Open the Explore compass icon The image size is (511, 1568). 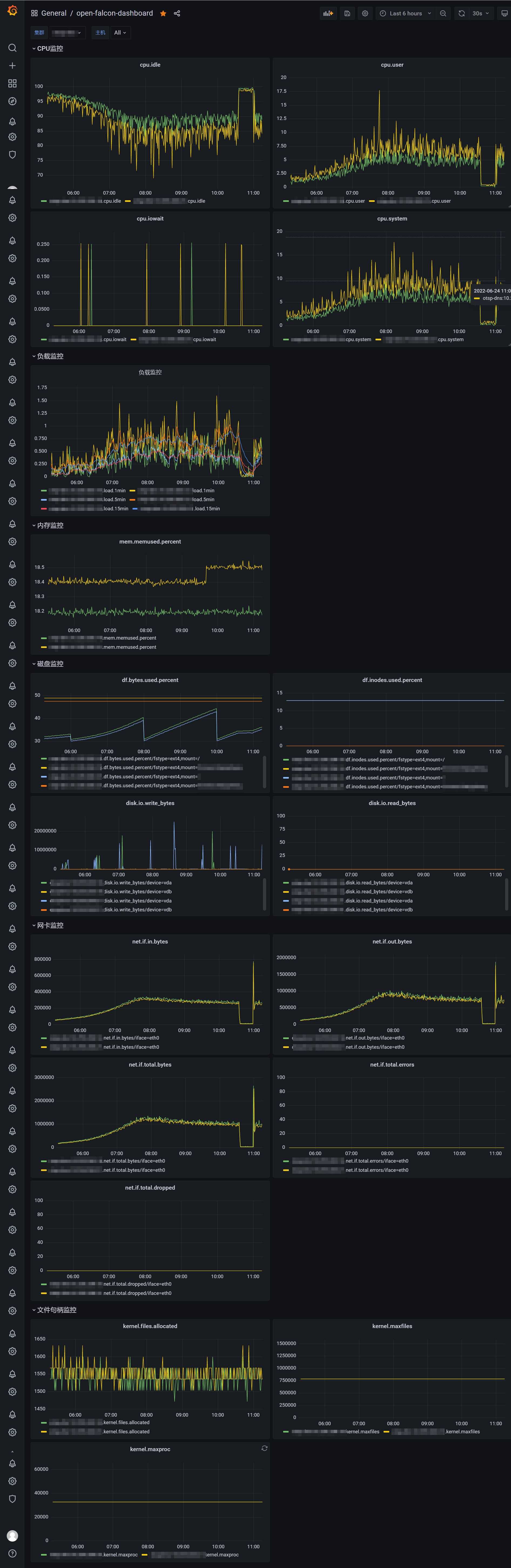[x=12, y=101]
